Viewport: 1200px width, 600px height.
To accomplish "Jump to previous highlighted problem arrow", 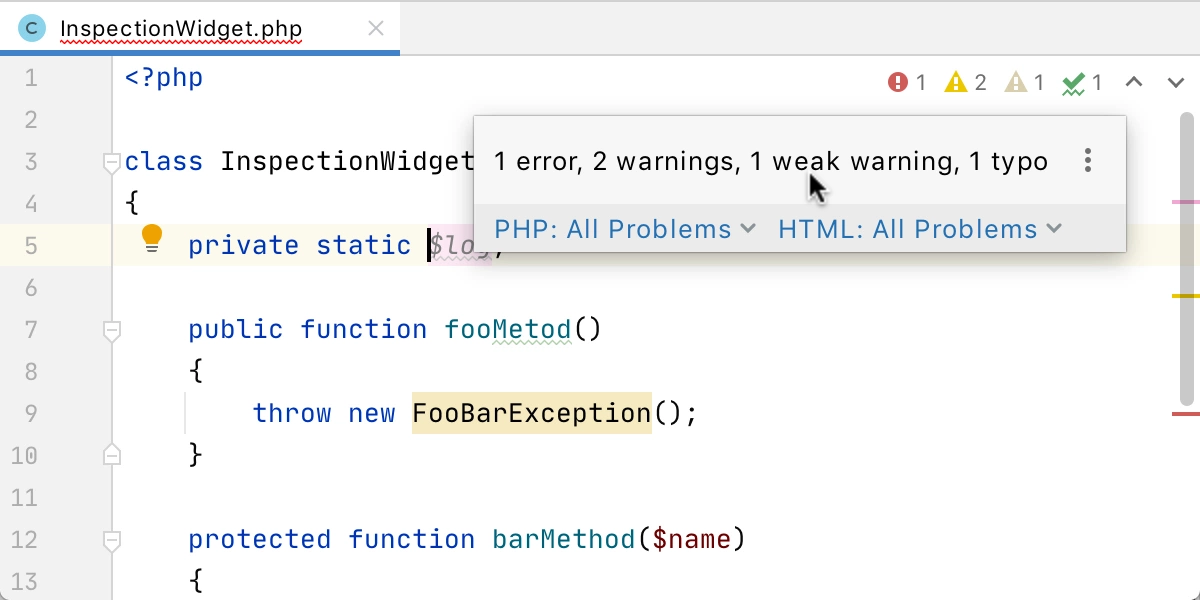I will (x=1134, y=82).
